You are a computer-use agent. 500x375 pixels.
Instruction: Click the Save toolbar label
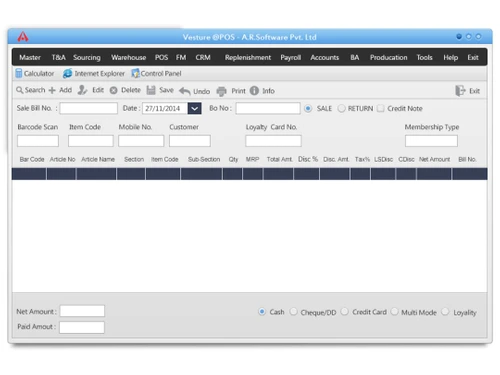(x=166, y=90)
